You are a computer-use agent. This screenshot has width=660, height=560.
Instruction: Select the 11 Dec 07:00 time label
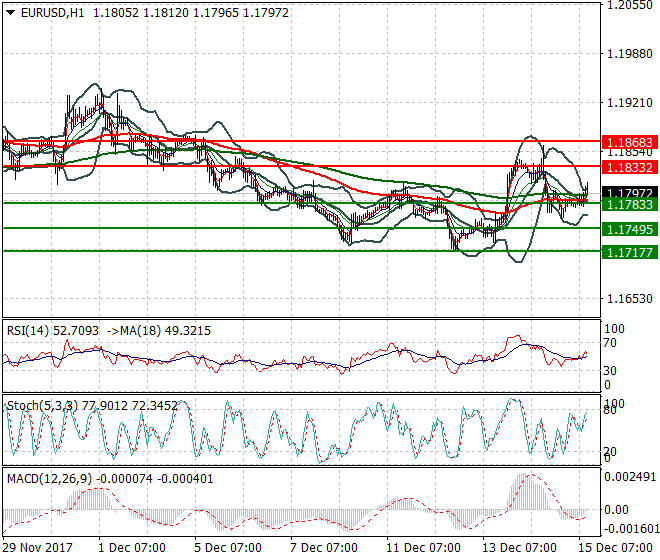423,548
